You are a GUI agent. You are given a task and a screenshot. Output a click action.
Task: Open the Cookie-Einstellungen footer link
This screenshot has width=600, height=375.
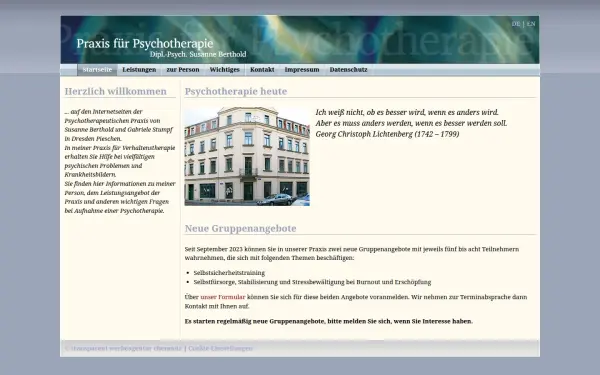pos(220,348)
